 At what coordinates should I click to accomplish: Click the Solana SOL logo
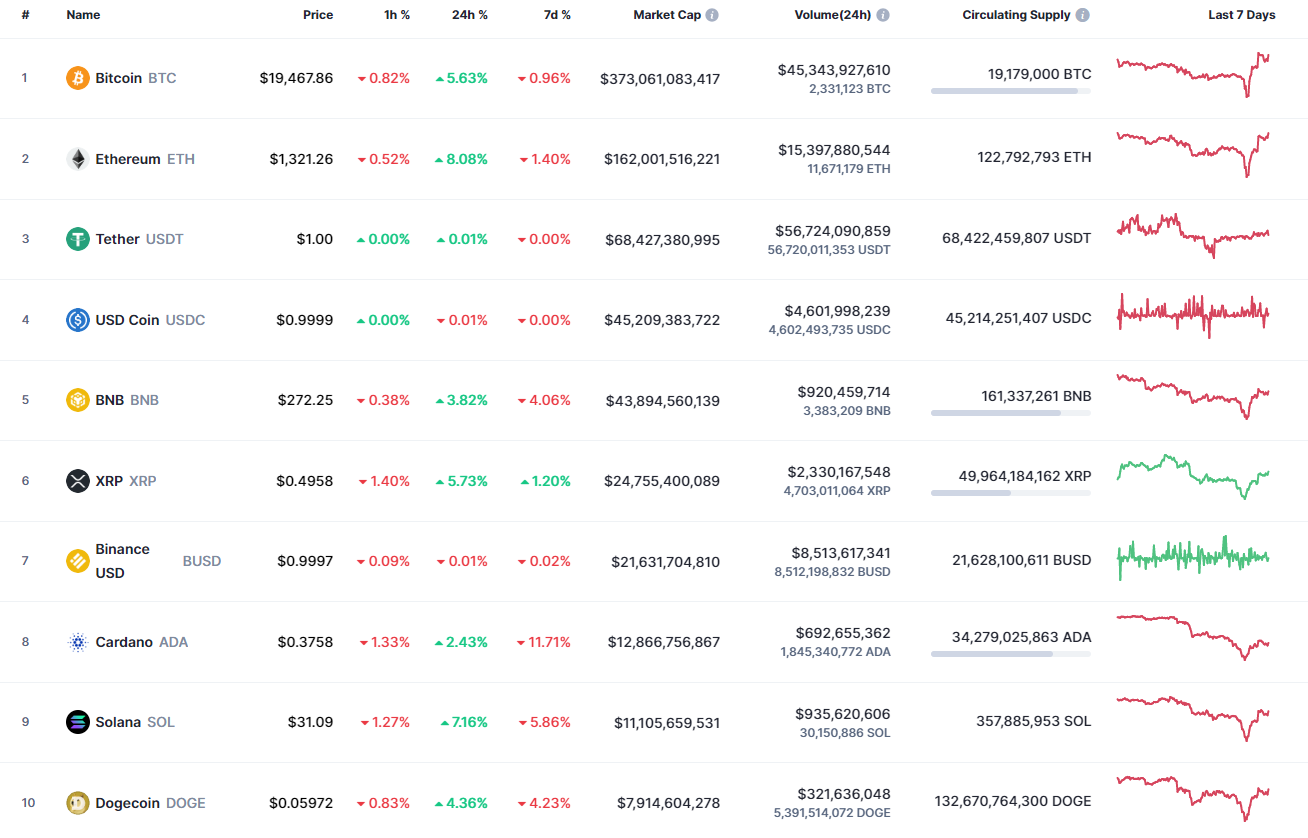pos(77,721)
